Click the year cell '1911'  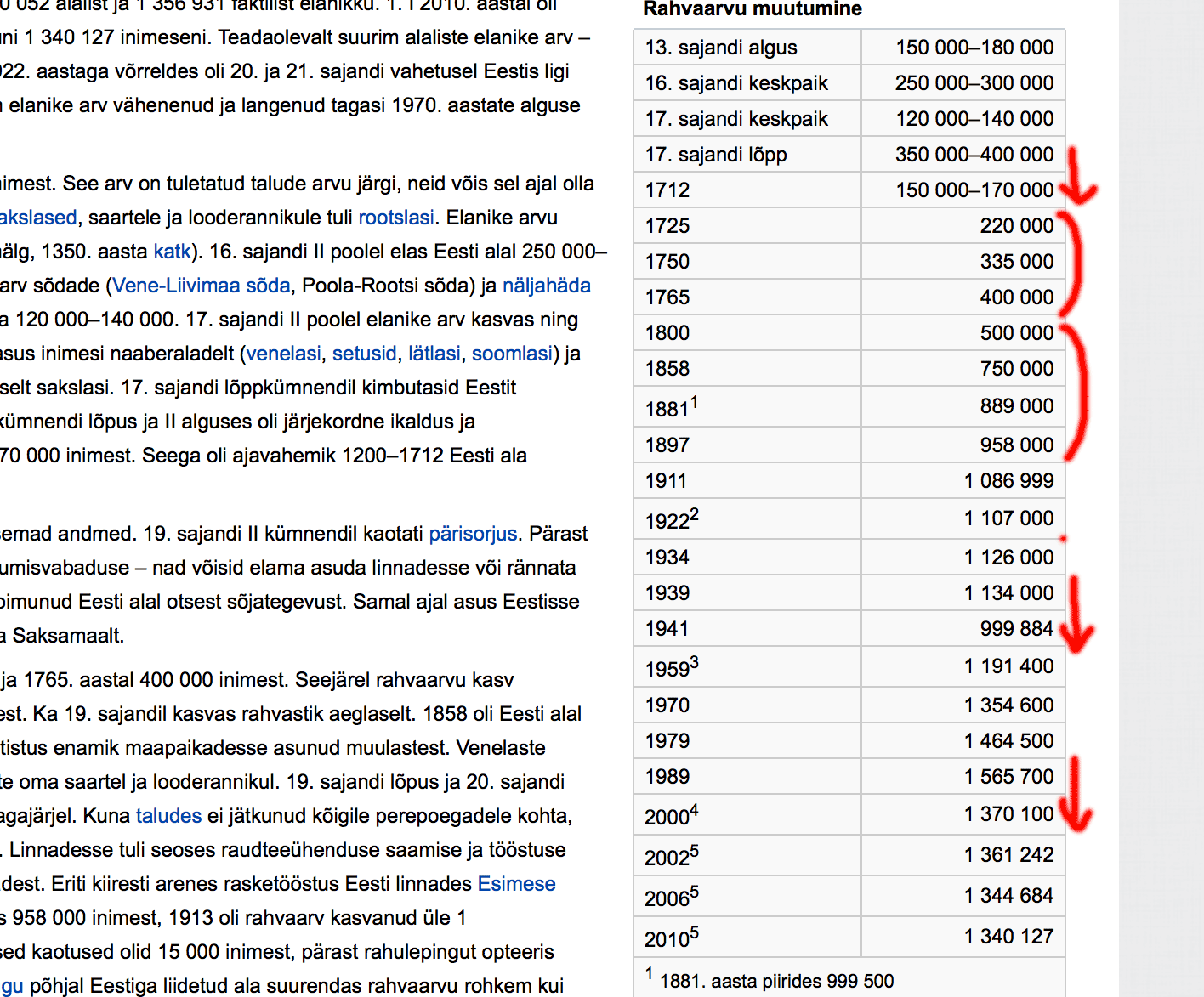pyautogui.click(x=666, y=481)
